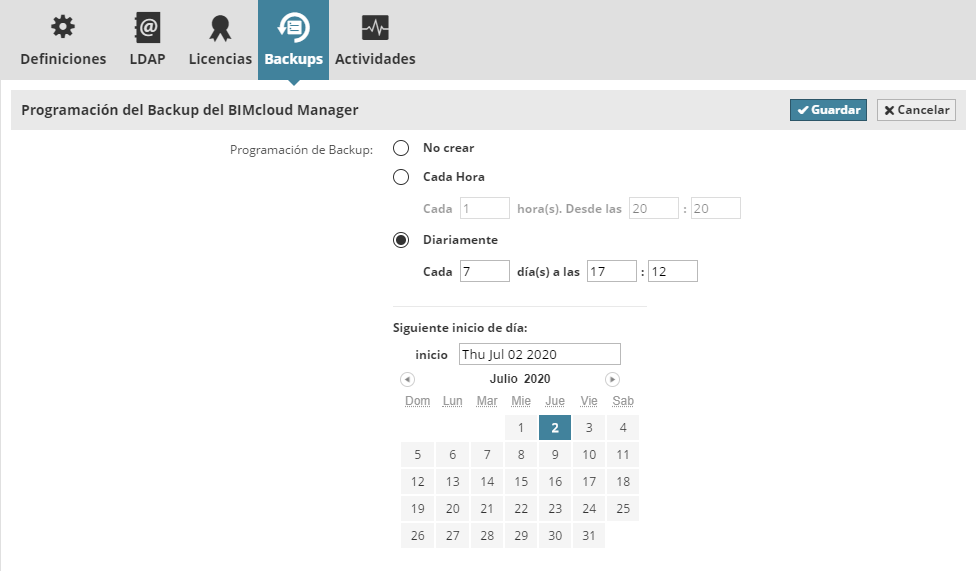This screenshot has width=976, height=571.
Task: Click the daily minutes field showing 12
Action: (x=673, y=271)
